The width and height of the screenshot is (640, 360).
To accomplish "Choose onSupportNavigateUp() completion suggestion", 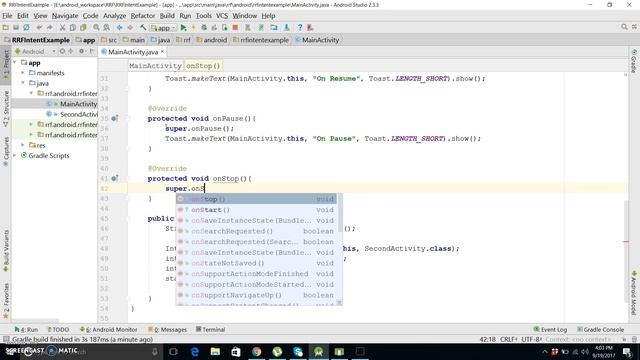I will [256, 295].
